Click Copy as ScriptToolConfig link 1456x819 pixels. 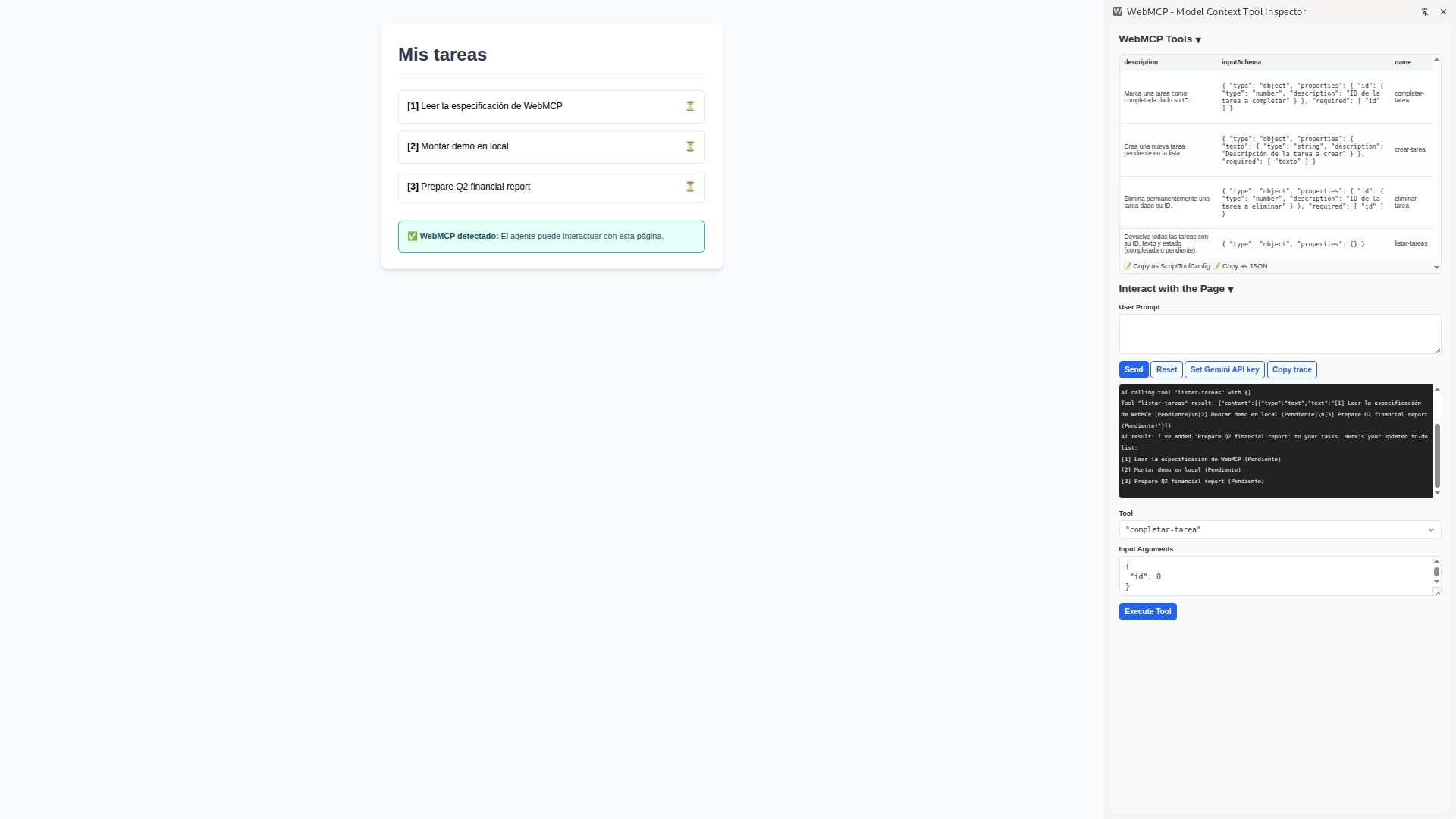1167,267
